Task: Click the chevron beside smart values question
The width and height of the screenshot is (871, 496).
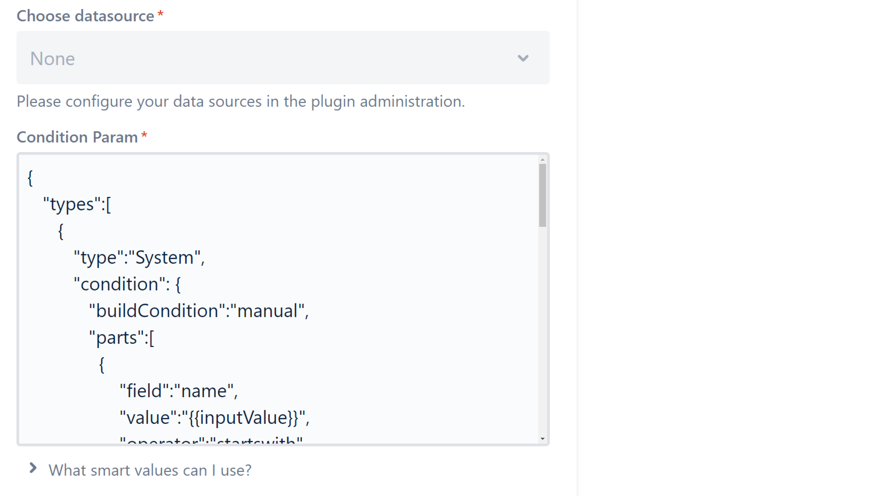Action: [x=33, y=468]
